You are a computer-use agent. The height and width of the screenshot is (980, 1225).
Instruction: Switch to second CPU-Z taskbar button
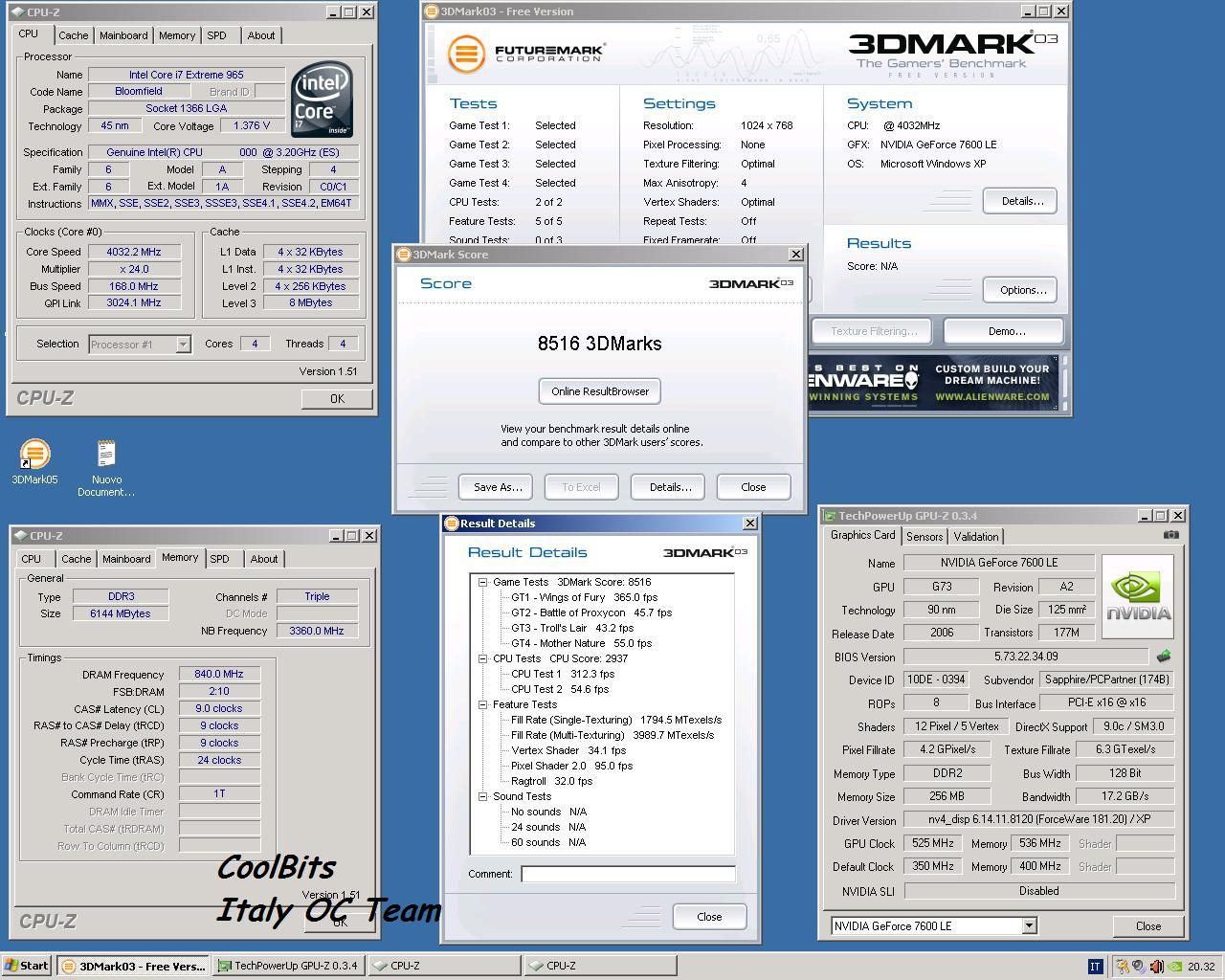(600, 966)
